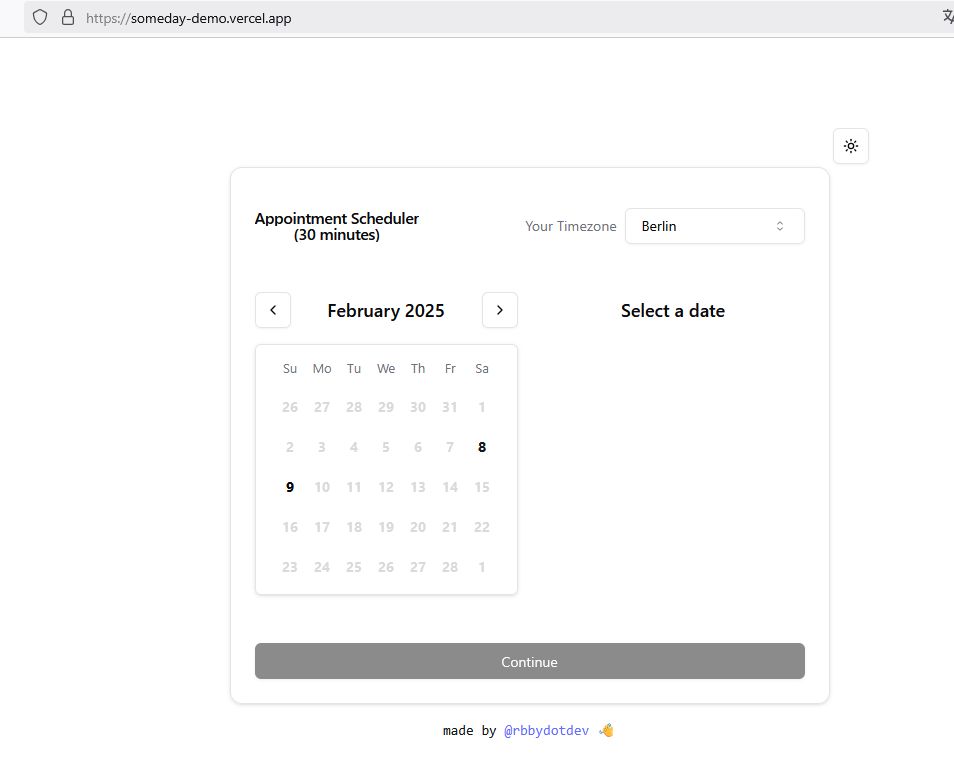Image resolution: width=954 pixels, height=770 pixels.
Task: Toggle the light/dark theme sun icon
Action: tap(851, 146)
